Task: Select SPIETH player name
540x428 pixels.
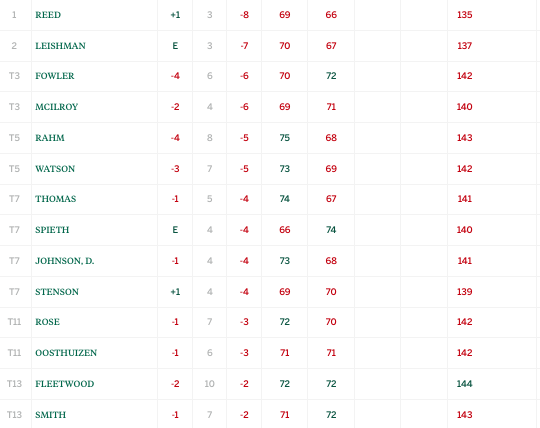Action: click(52, 230)
